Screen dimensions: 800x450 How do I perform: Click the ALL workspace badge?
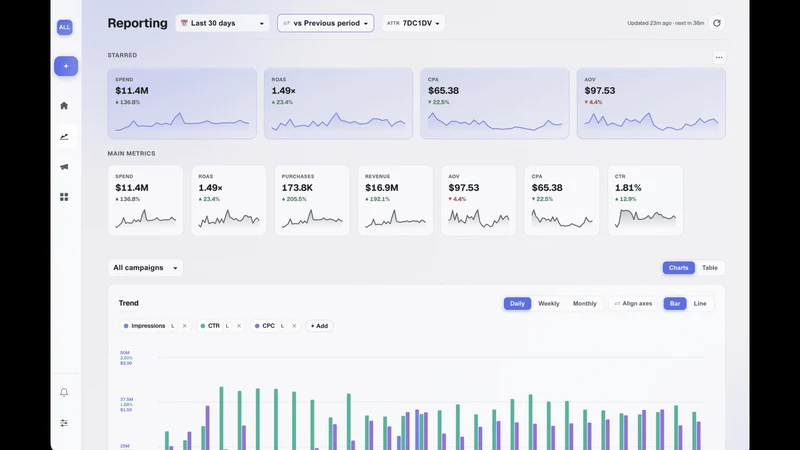(x=64, y=27)
